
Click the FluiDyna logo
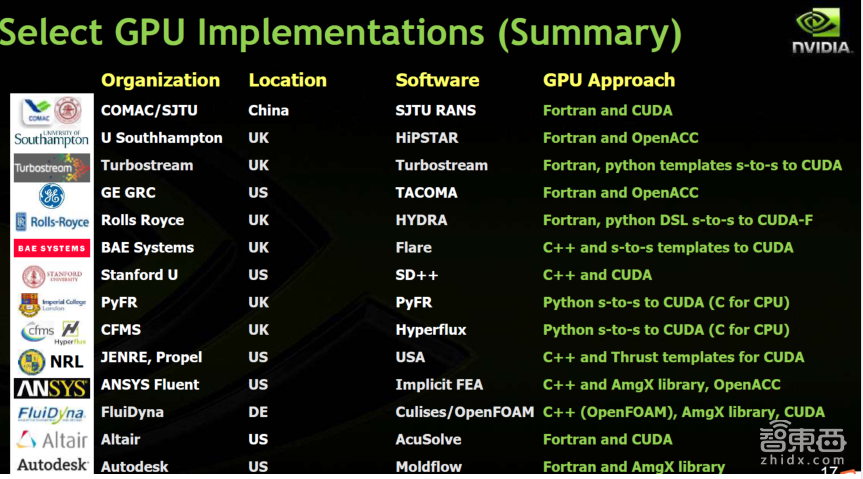point(51,412)
